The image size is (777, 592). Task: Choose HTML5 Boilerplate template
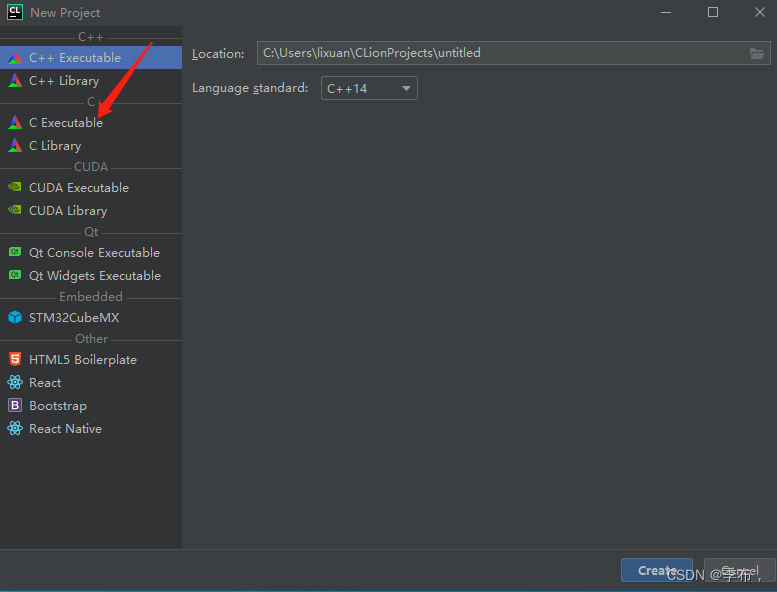[x=91, y=360]
